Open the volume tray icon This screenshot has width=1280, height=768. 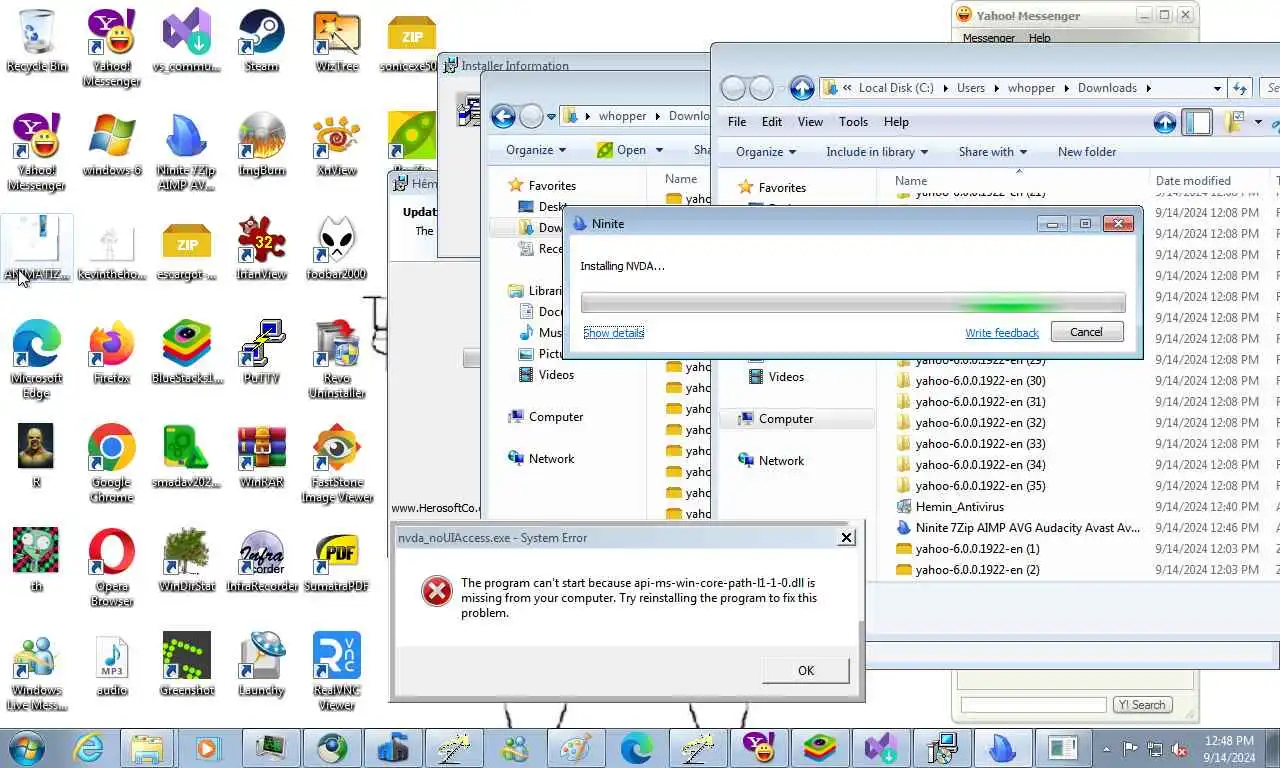coord(1180,748)
